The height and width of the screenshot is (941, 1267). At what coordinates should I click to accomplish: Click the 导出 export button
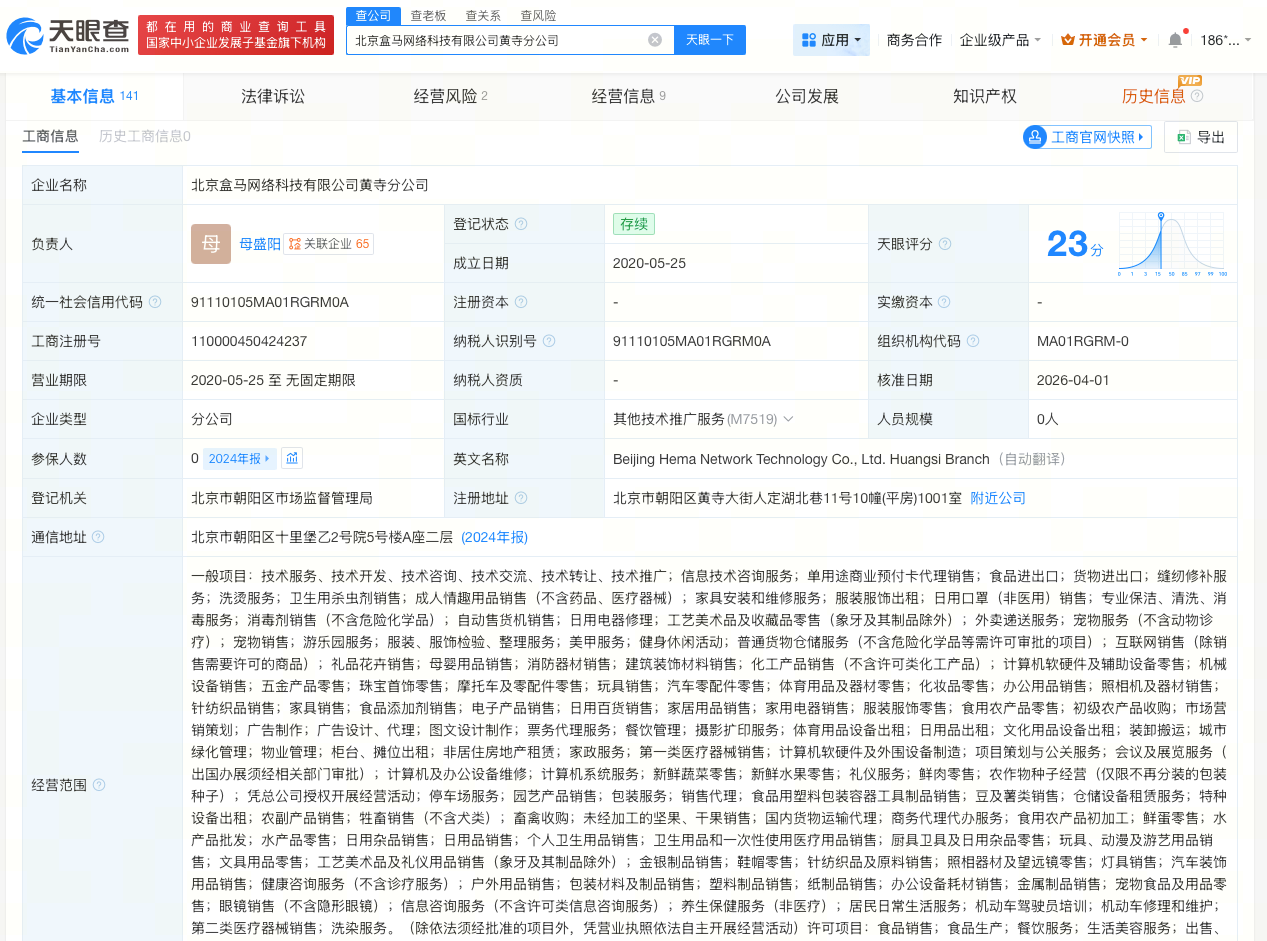click(1201, 137)
